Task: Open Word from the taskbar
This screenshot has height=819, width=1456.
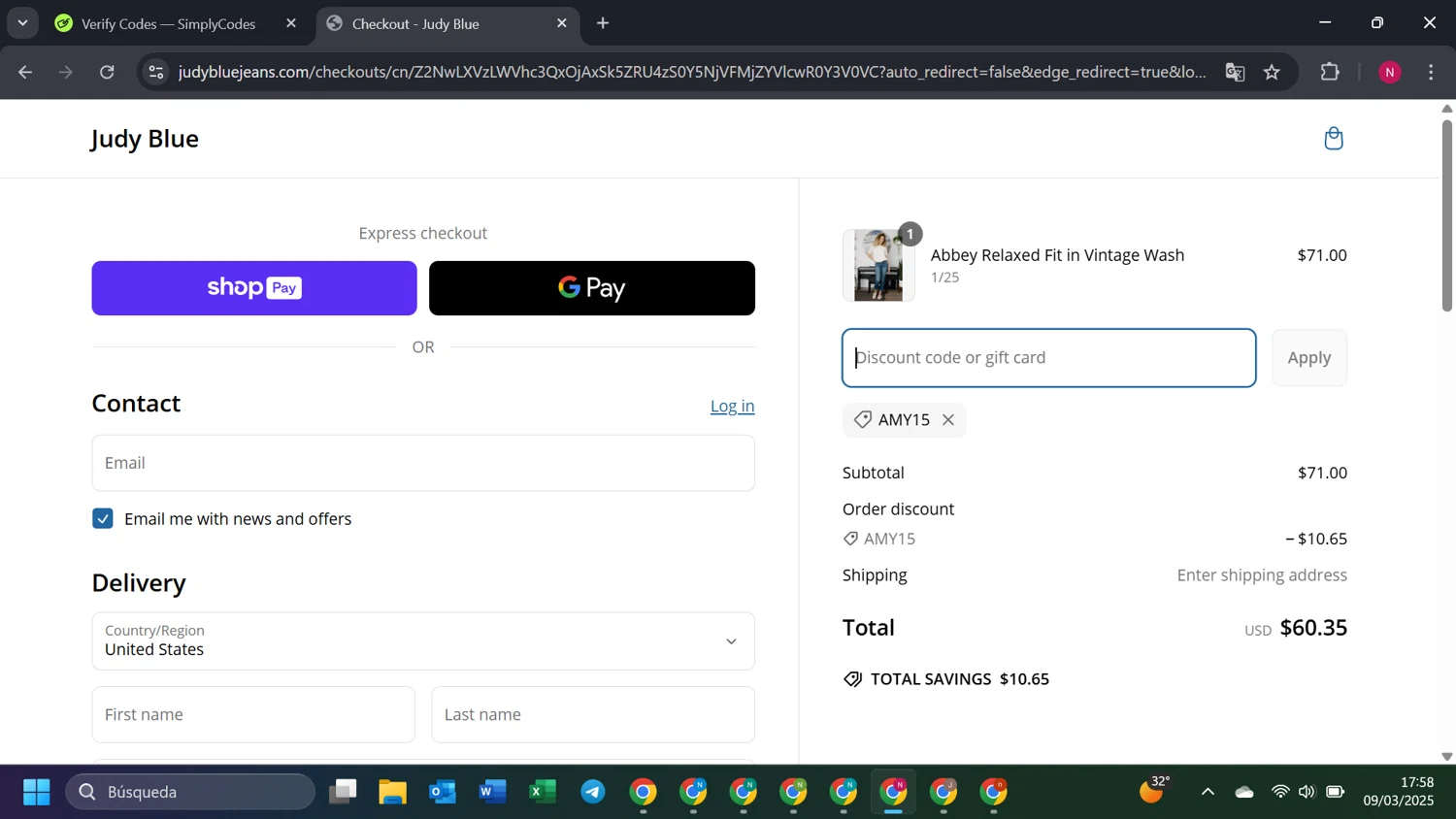Action: (493, 793)
